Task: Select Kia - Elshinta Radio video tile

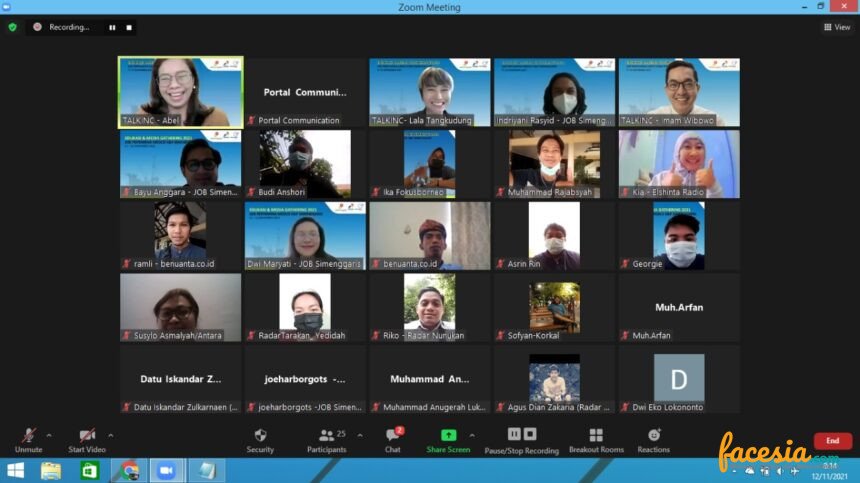Action: pyautogui.click(x=678, y=163)
